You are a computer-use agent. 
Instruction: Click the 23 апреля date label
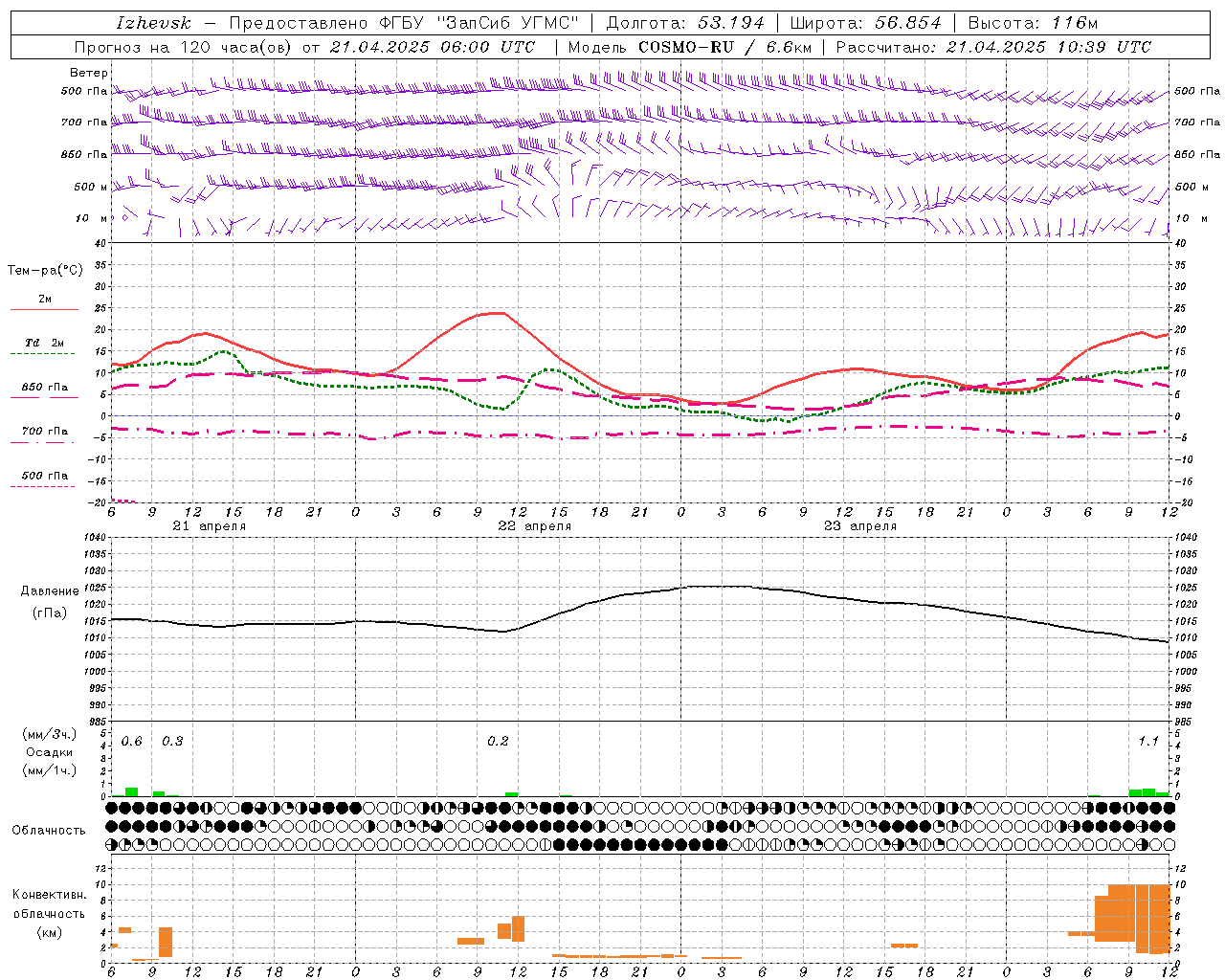click(859, 526)
